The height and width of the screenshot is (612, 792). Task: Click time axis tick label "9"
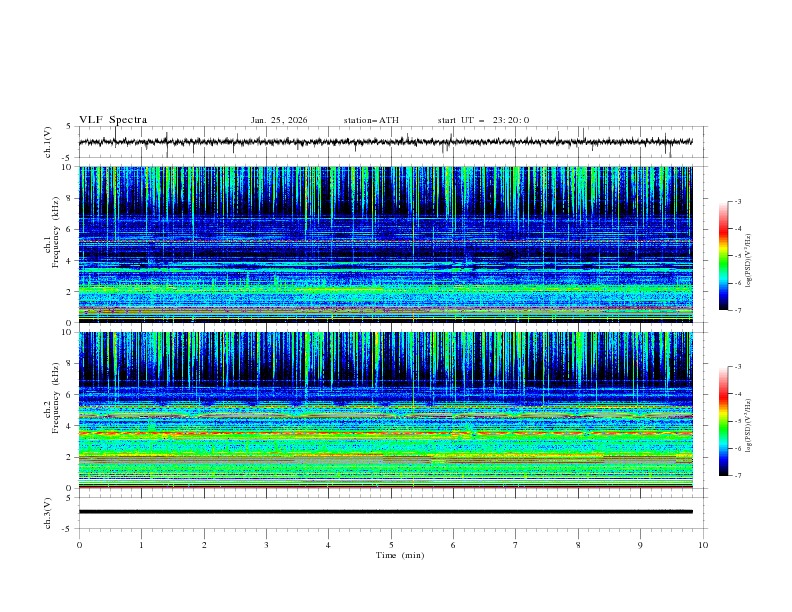pos(640,545)
